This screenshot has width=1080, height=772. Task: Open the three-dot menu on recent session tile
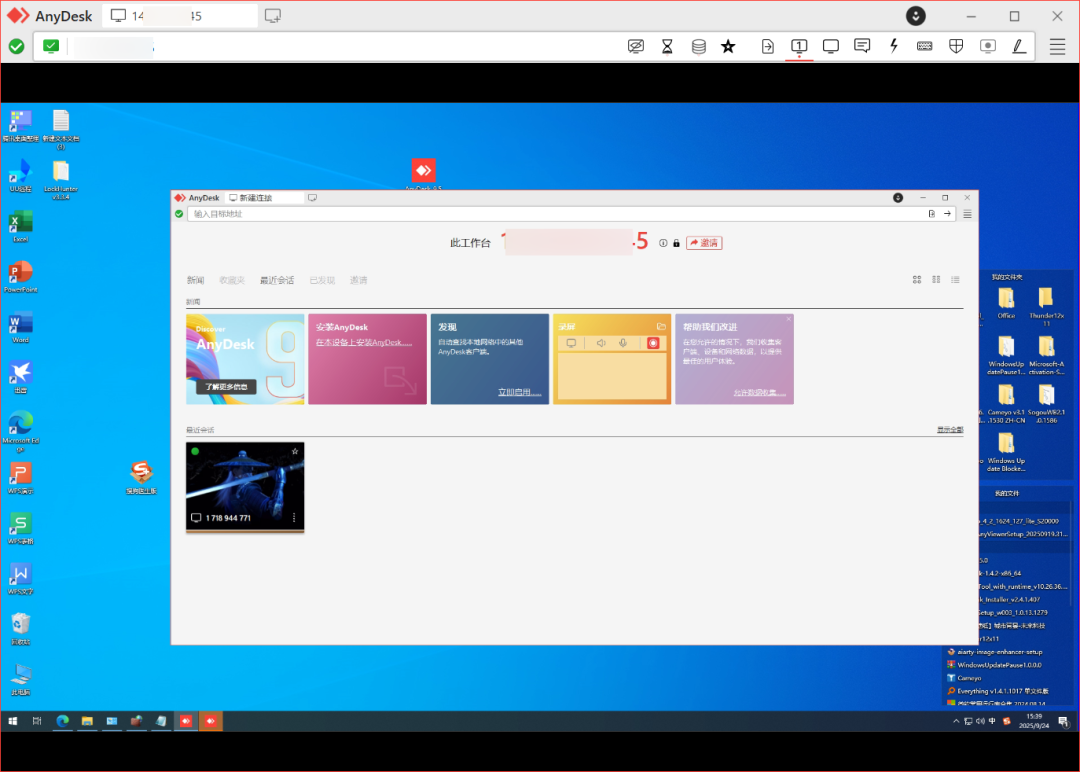294,516
